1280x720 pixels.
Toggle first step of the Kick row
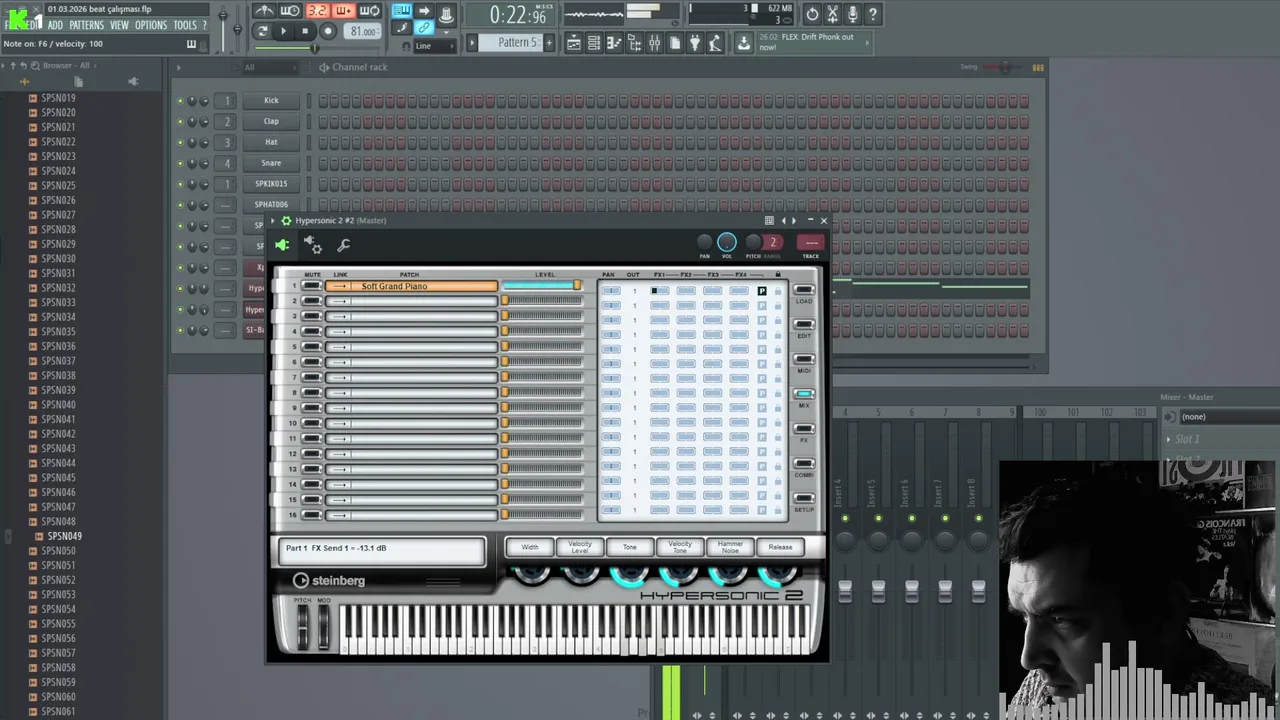pyautogui.click(x=323, y=101)
